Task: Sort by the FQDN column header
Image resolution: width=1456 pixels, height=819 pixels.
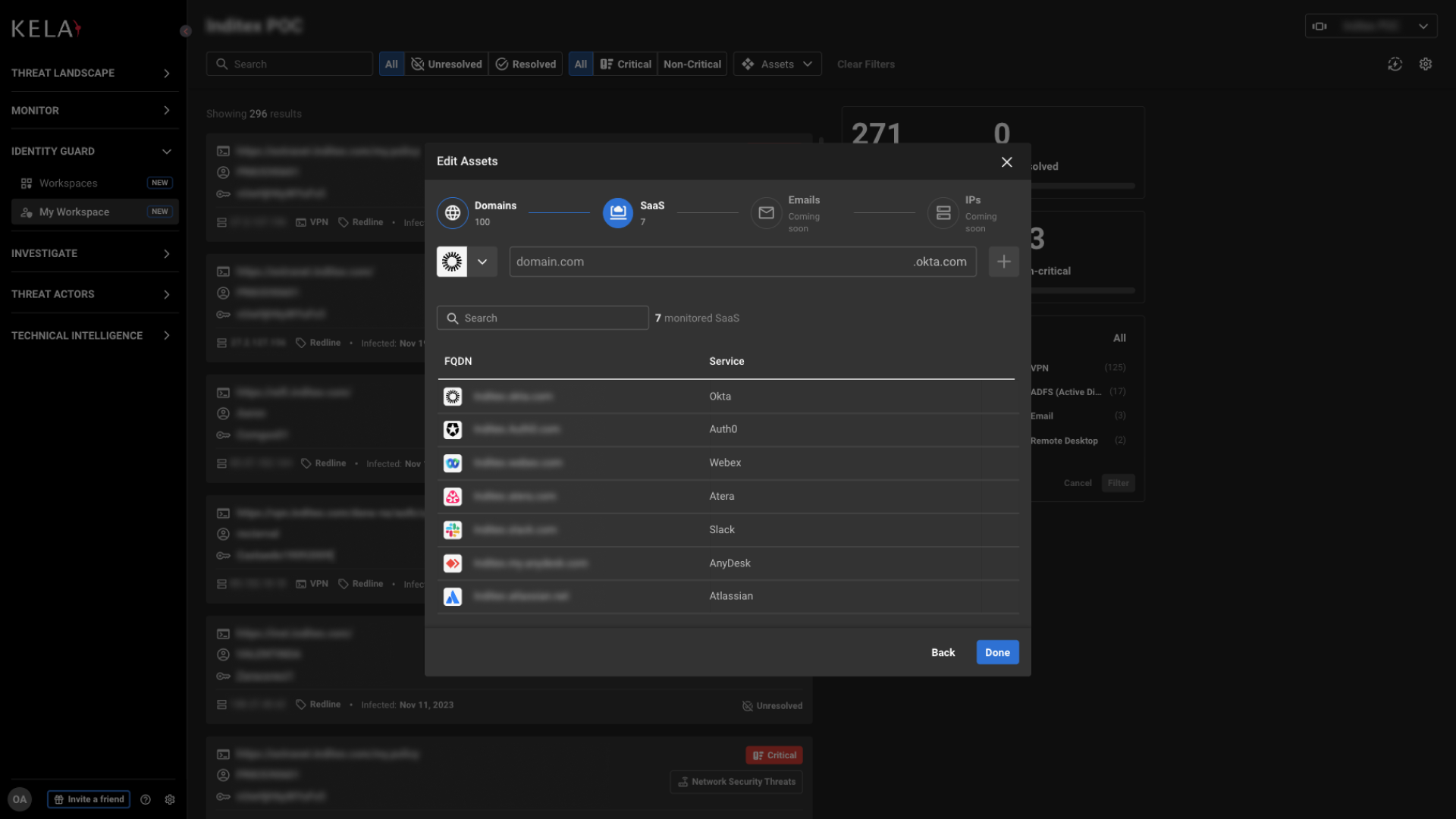Action: click(x=458, y=361)
